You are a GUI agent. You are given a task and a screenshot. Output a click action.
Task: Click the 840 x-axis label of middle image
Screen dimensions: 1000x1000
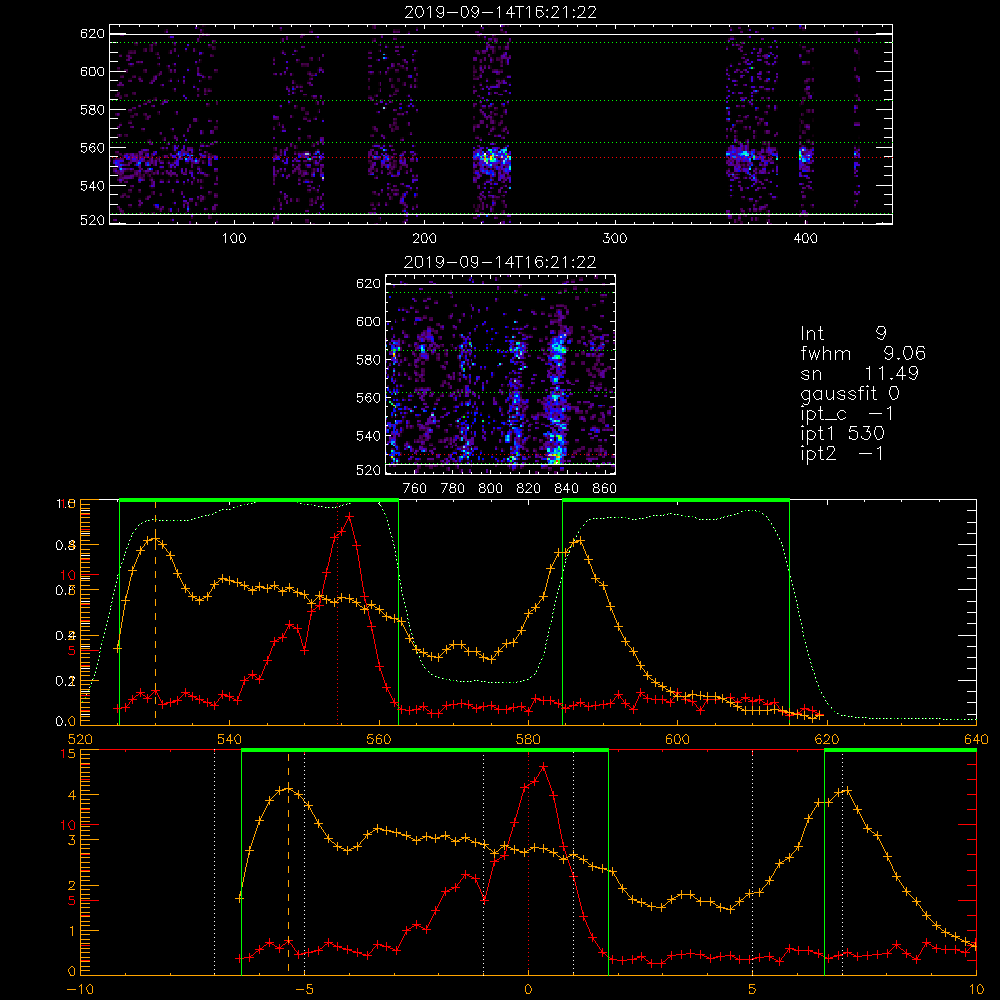(x=566, y=489)
